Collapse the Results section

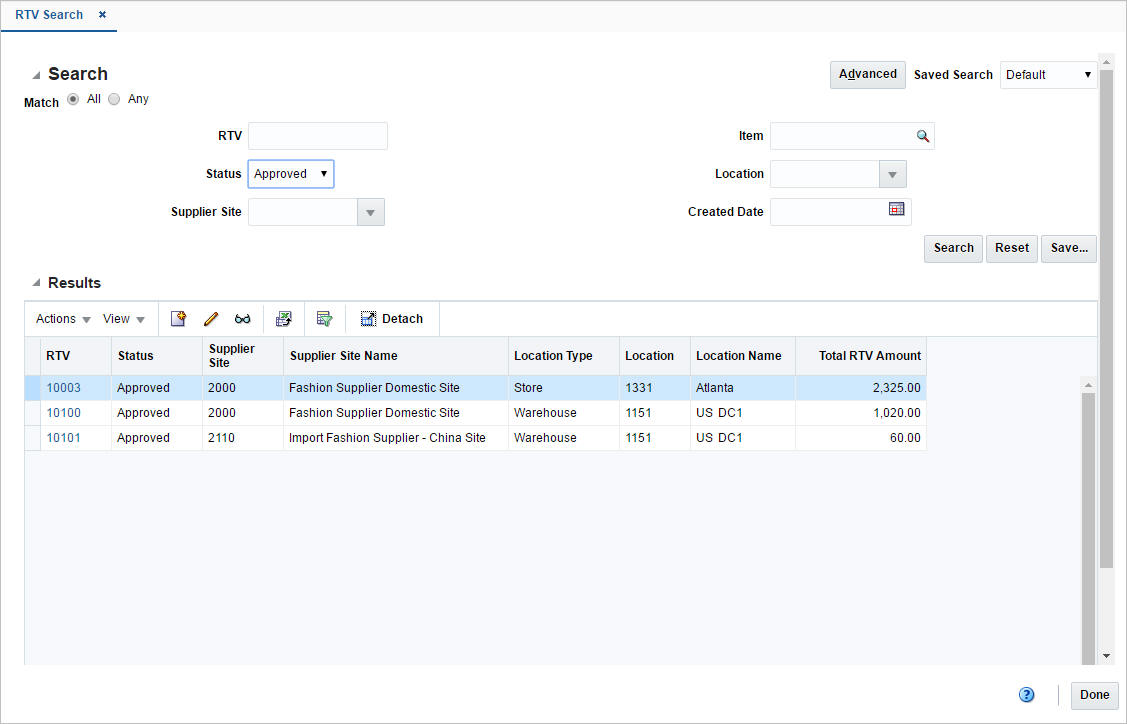36,283
